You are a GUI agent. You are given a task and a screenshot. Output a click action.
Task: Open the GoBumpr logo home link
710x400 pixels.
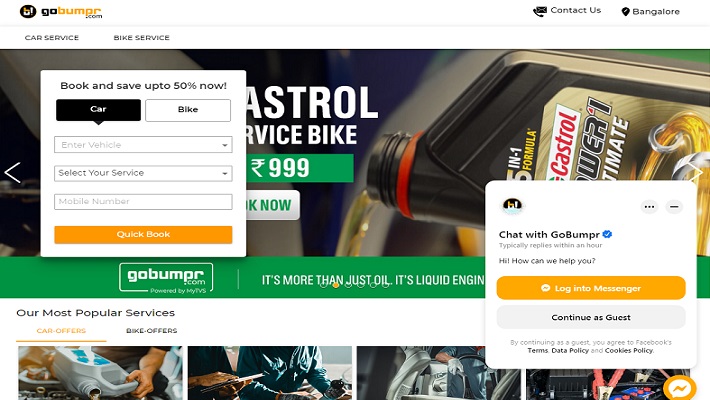(x=61, y=11)
